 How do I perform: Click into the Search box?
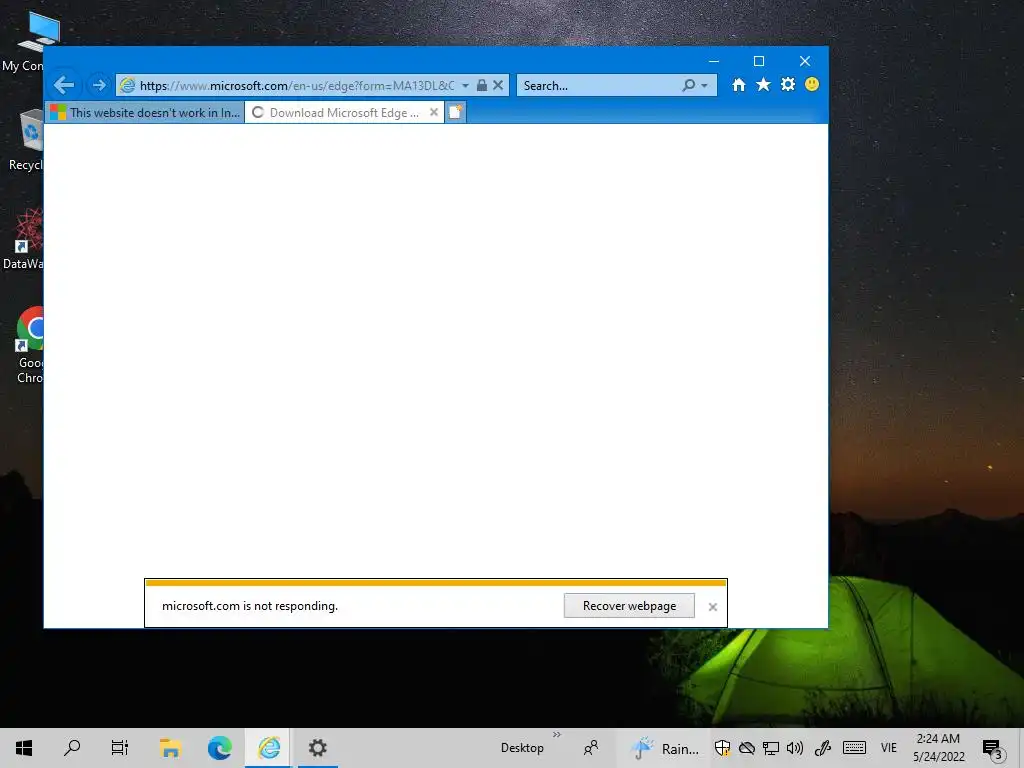click(598, 86)
